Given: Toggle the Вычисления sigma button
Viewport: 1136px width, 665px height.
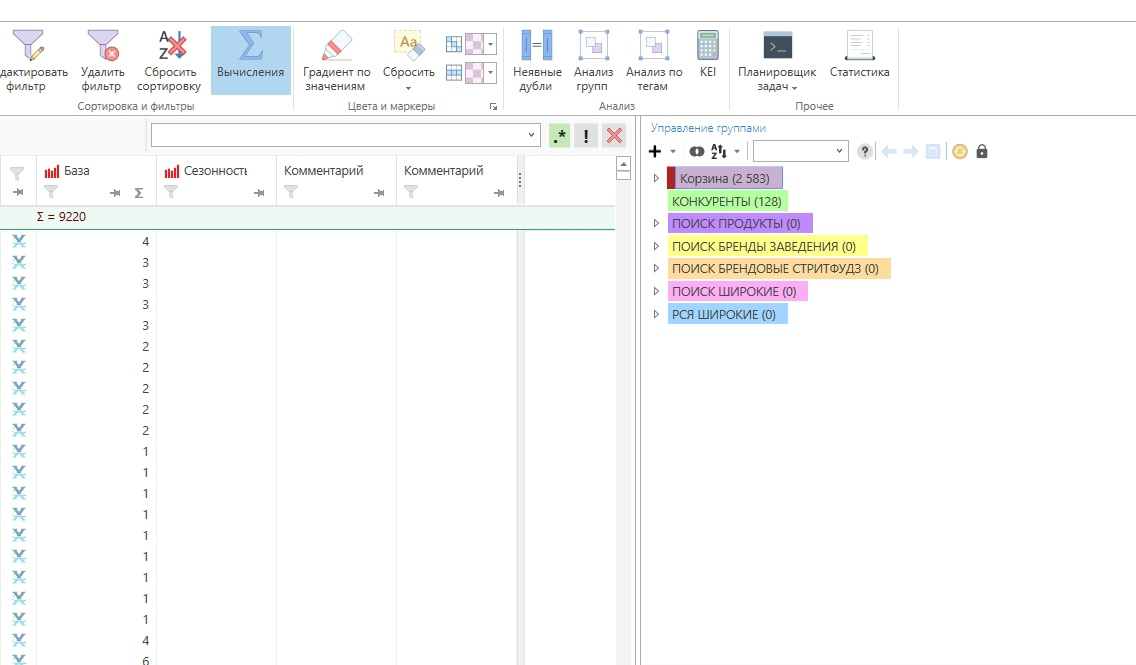Looking at the screenshot, I should (251, 61).
